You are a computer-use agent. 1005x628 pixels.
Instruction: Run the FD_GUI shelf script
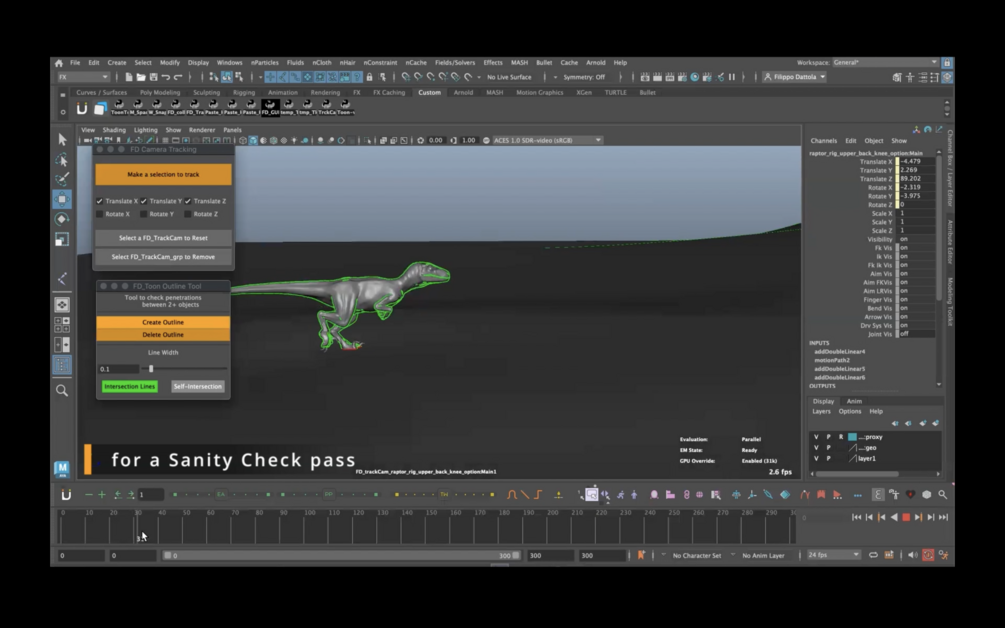(270, 106)
